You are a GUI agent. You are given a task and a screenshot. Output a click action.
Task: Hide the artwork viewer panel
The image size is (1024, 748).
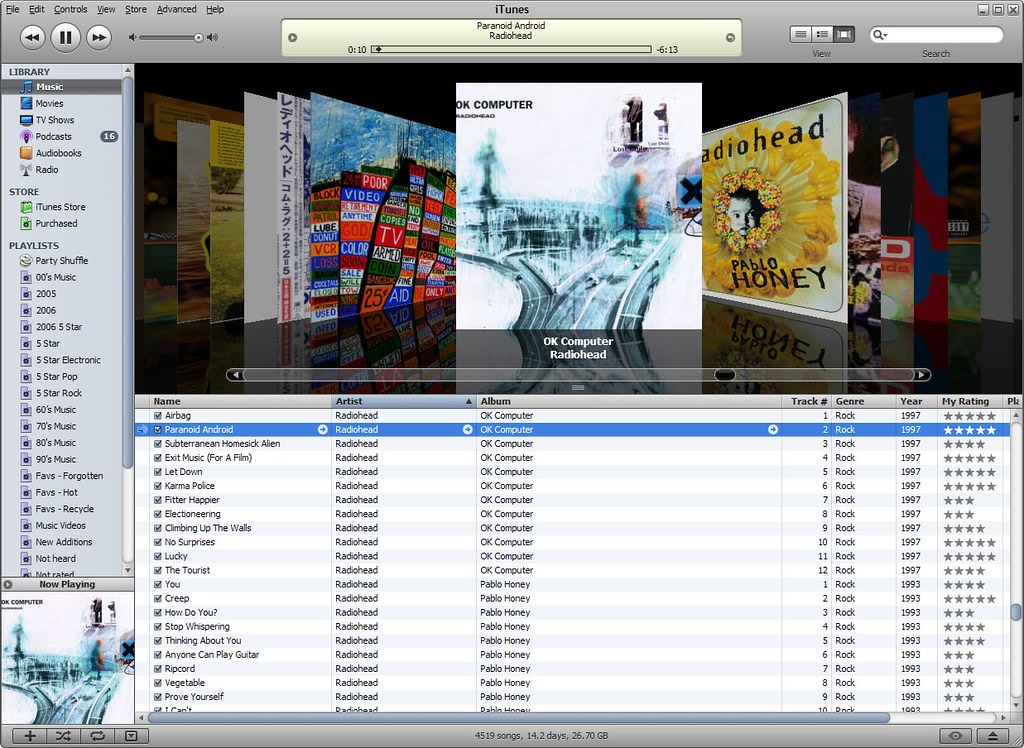131,736
